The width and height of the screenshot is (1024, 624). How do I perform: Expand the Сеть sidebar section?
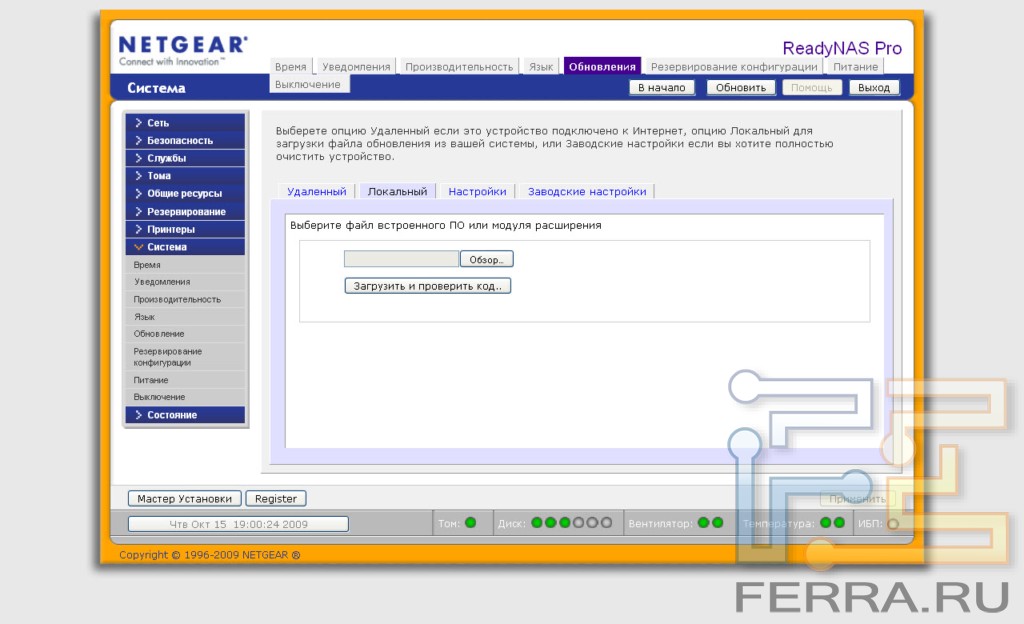point(185,123)
